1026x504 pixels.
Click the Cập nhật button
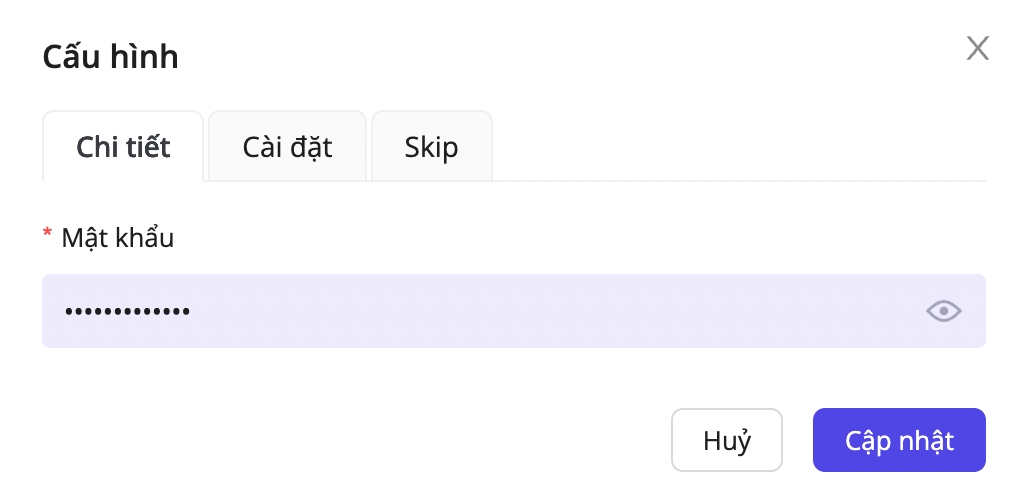[899, 440]
